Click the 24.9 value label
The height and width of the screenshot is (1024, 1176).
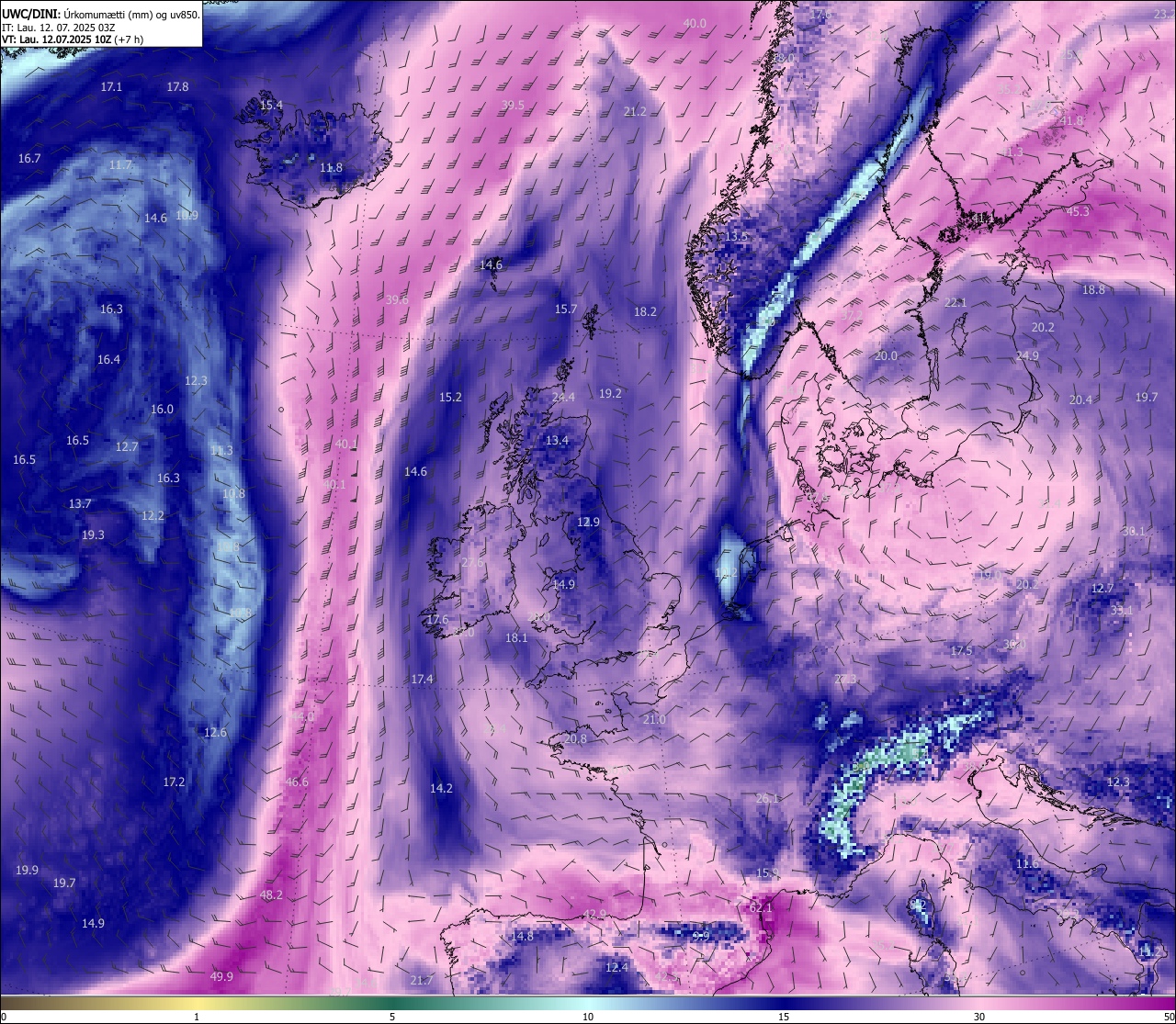click(1027, 355)
